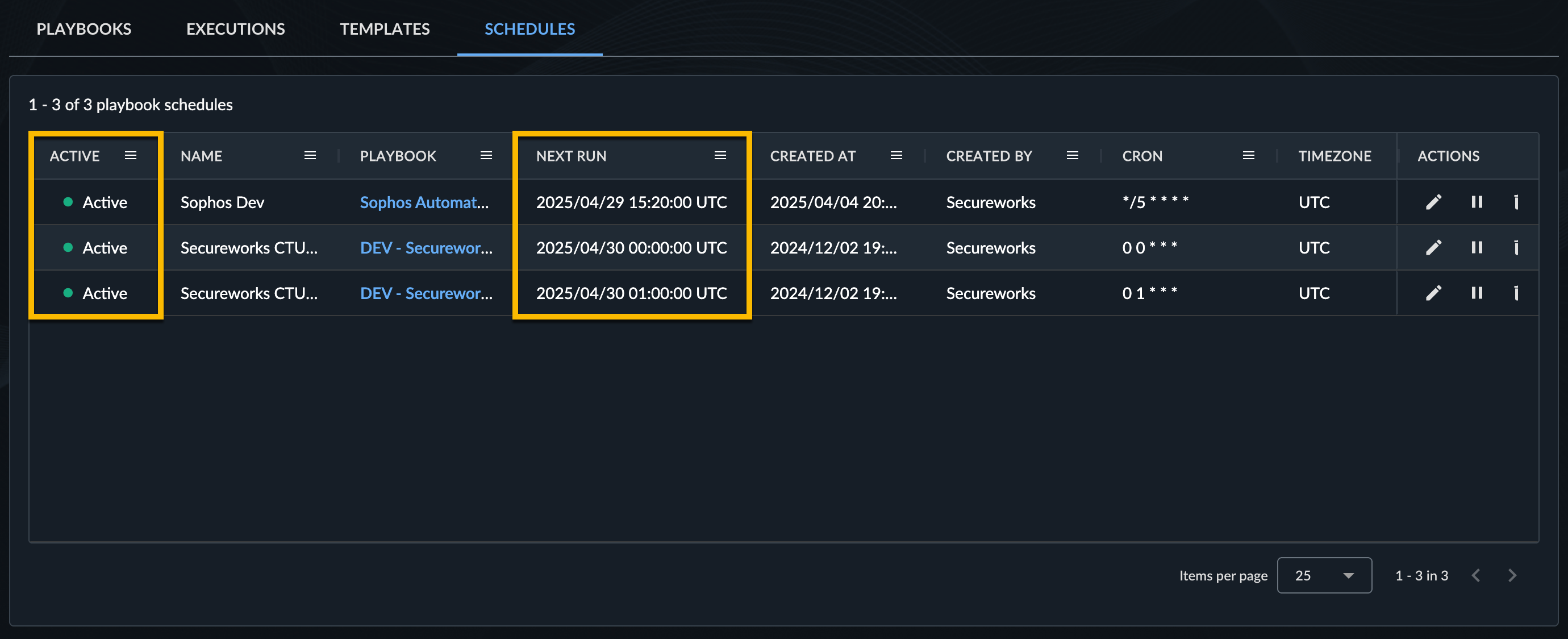The width and height of the screenshot is (1568, 639).
Task: Pause the schedule with cron 0 1 * * *
Action: pyautogui.click(x=1477, y=293)
